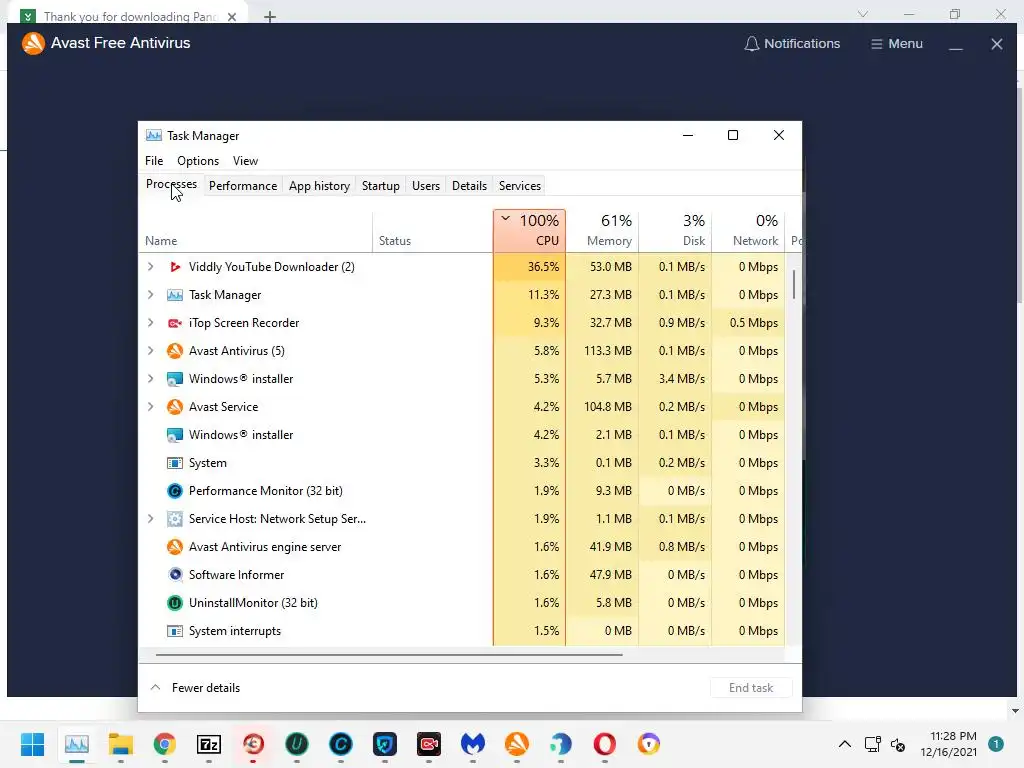Click the iTop Screen Recorder taskbar icon

tap(429, 744)
